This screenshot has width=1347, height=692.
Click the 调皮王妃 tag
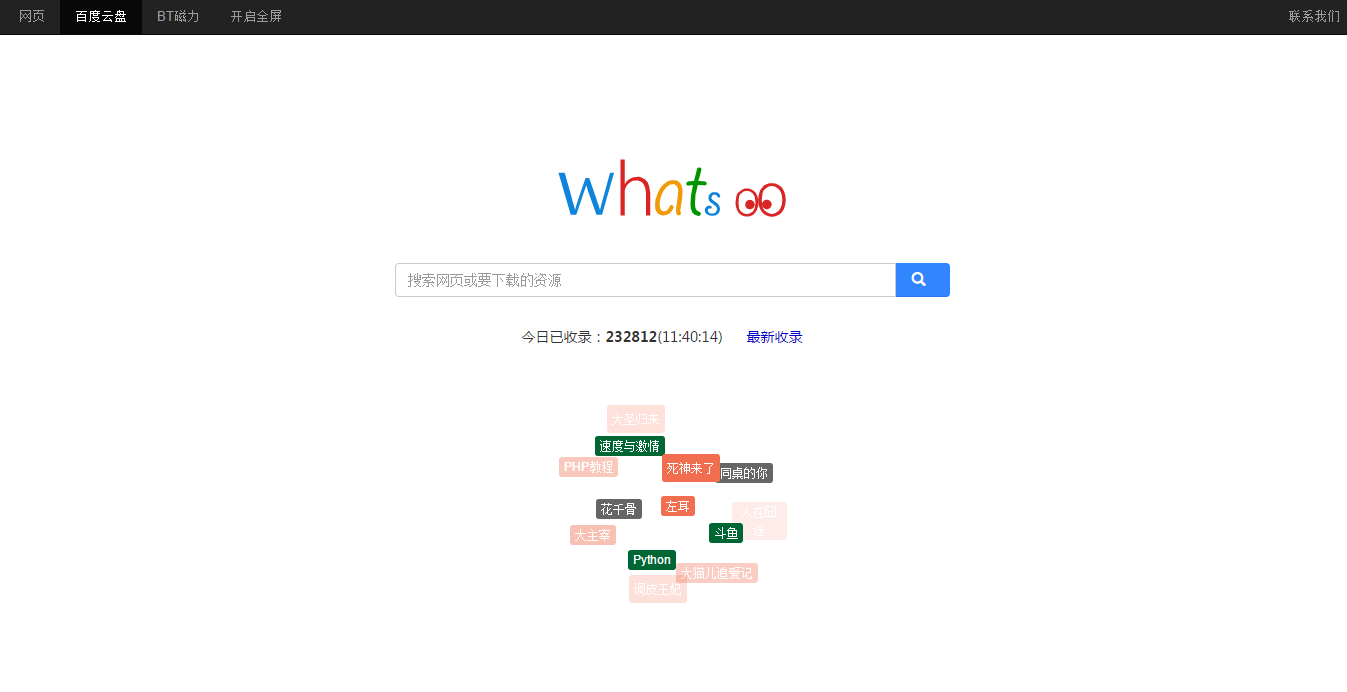(x=657, y=589)
